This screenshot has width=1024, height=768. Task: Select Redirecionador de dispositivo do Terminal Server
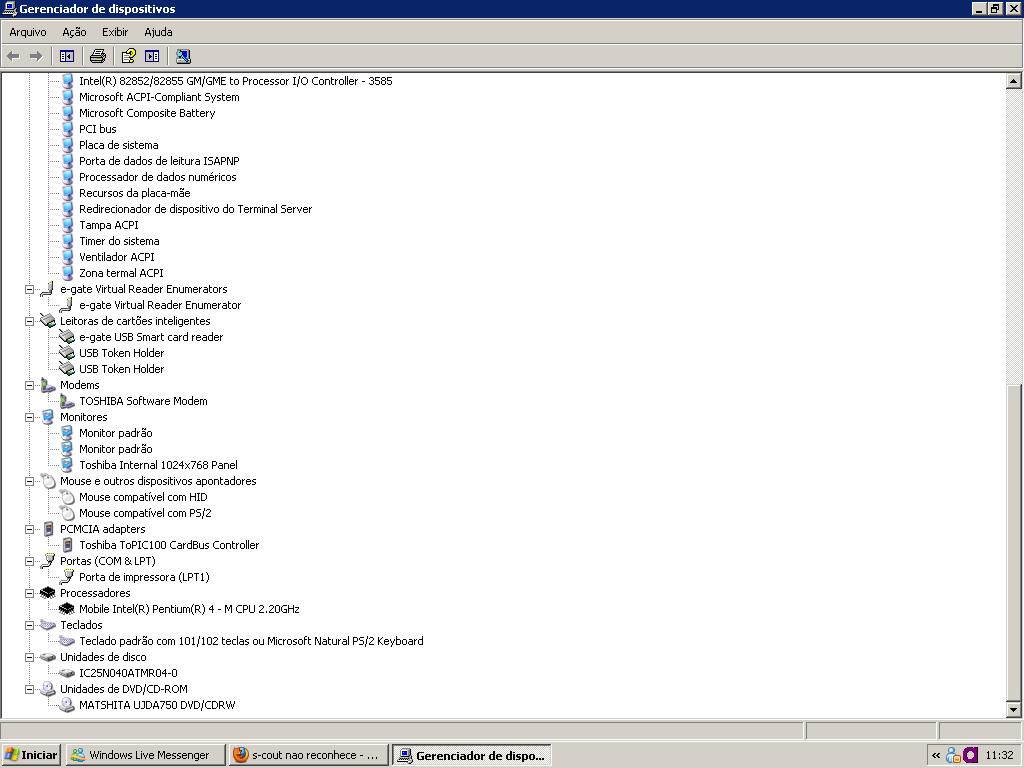[195, 209]
